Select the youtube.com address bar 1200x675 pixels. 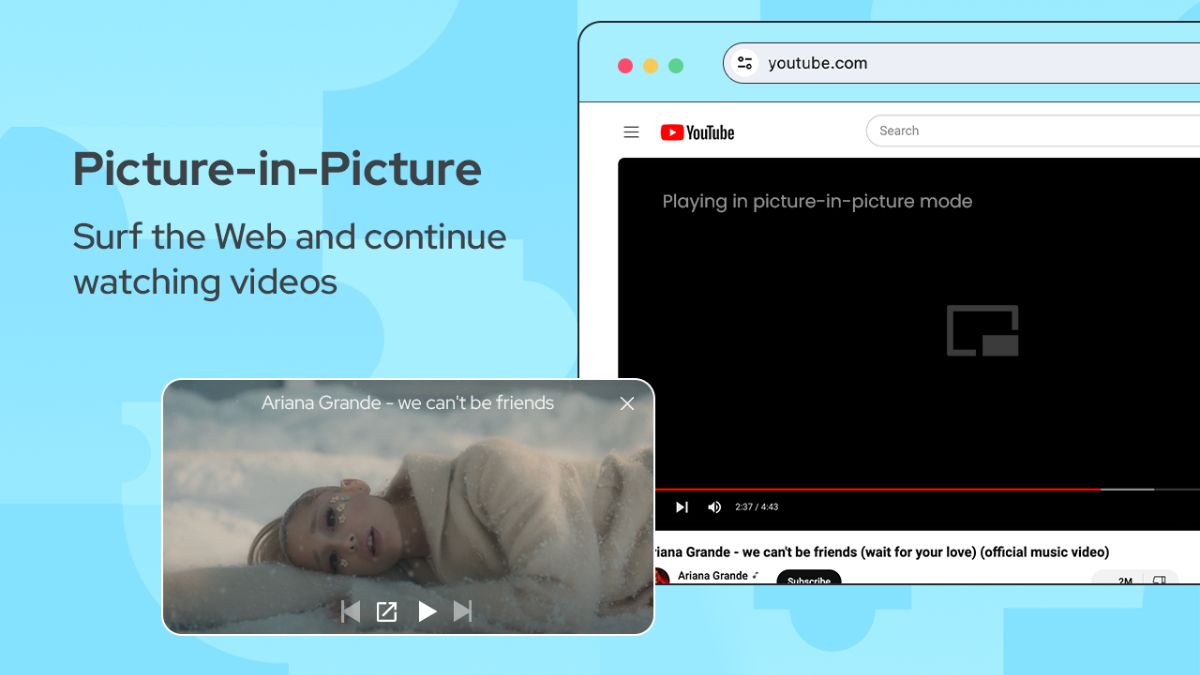[x=961, y=63]
